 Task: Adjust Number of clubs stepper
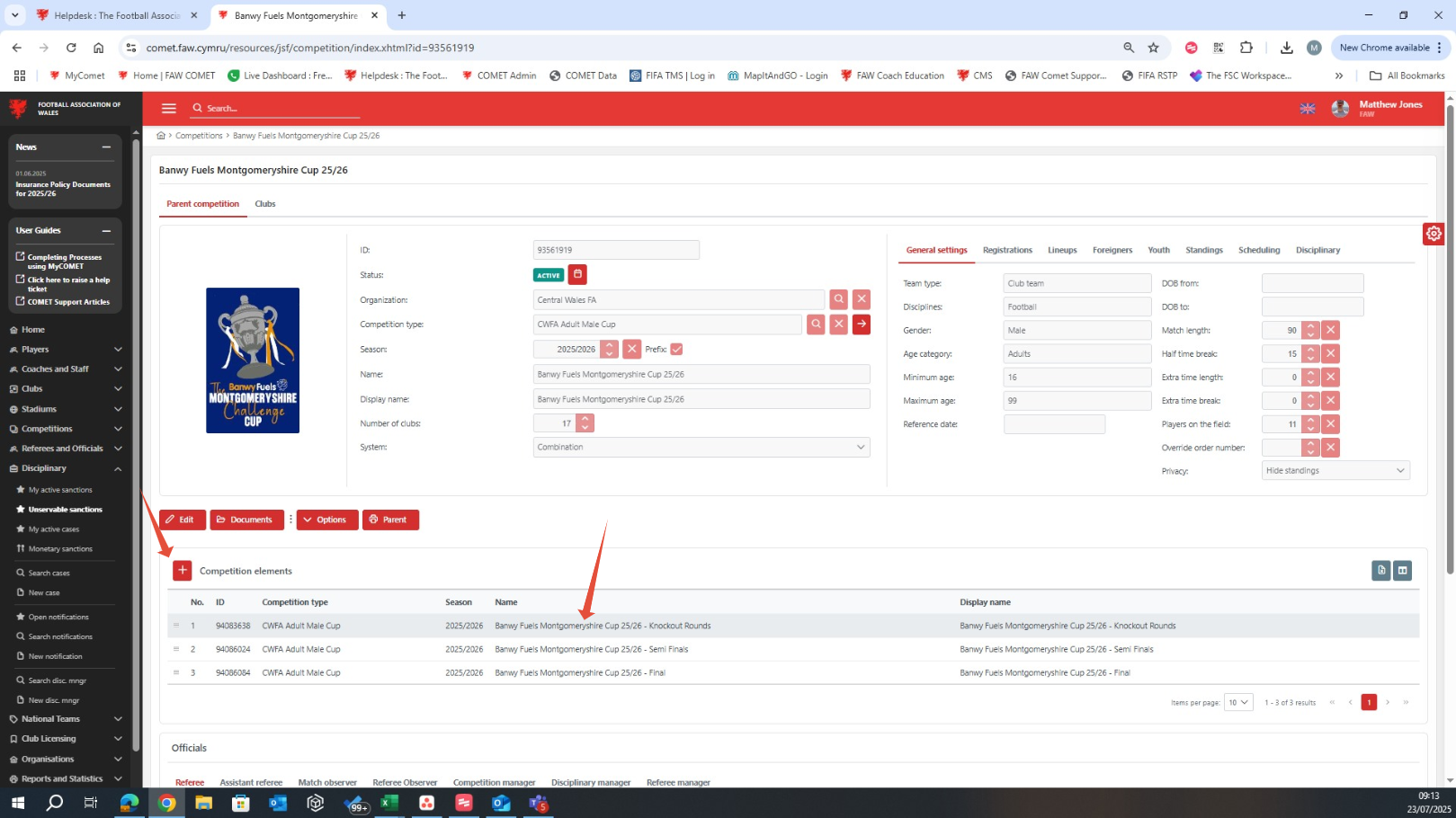(x=585, y=422)
